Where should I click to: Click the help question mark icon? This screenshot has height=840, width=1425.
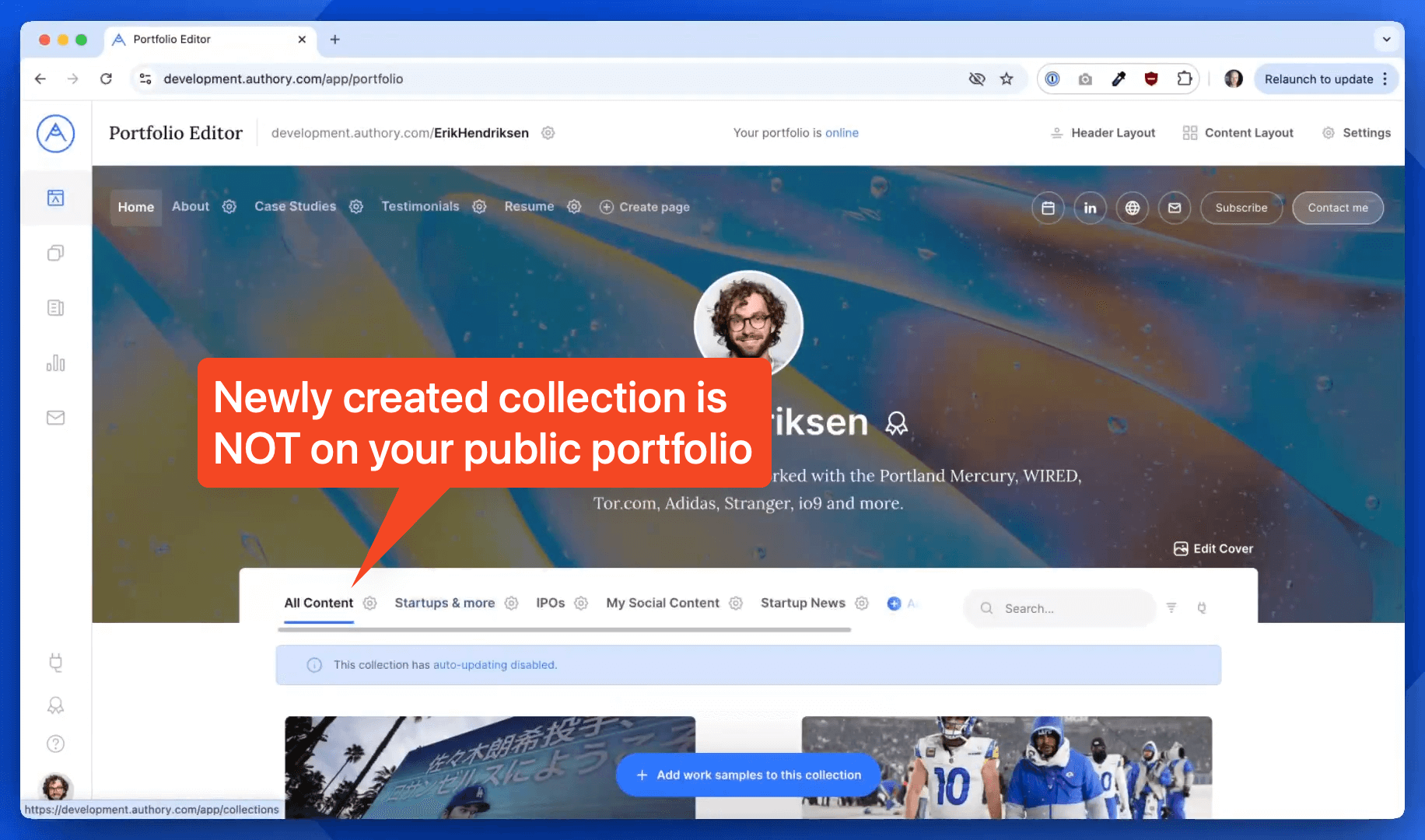[x=55, y=744]
